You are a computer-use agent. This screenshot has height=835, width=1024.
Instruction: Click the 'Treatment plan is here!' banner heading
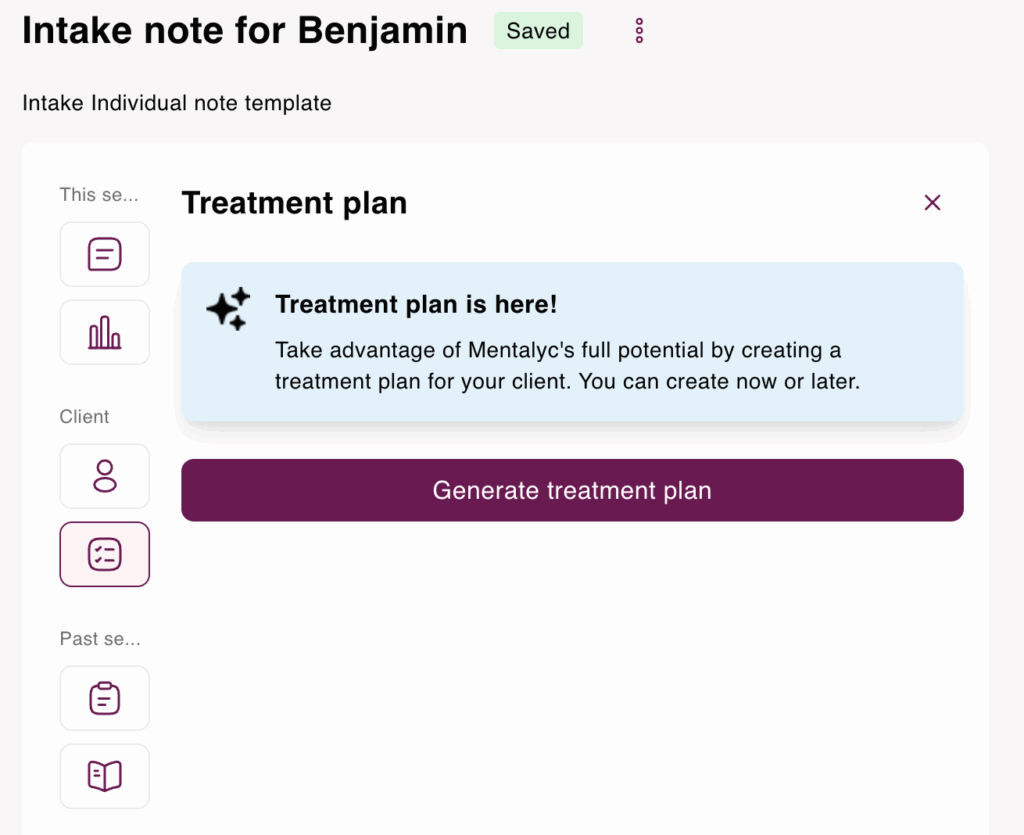click(x=416, y=304)
